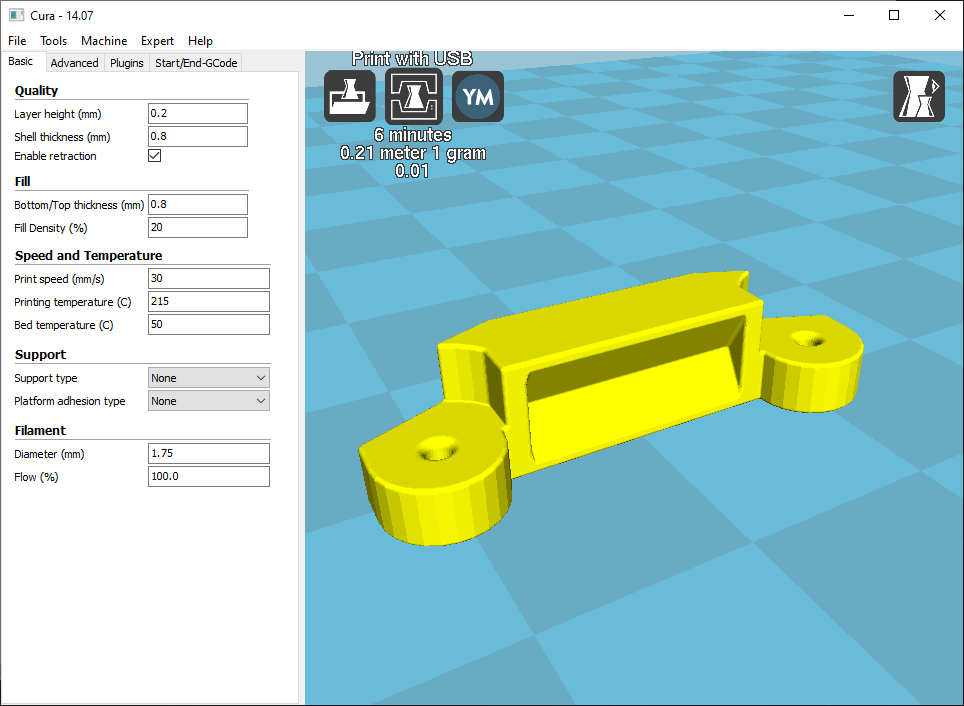Click the 'Printing temperature (C)' label

(x=73, y=302)
